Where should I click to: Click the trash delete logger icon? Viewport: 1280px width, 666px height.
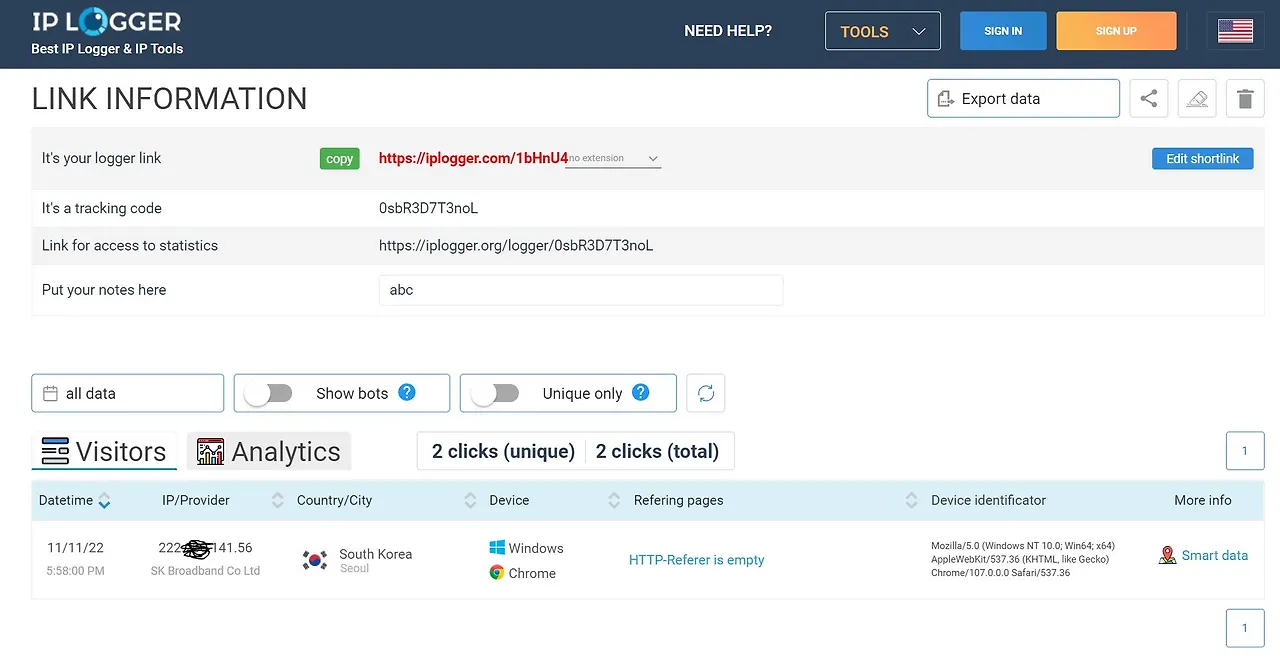[x=1245, y=99]
